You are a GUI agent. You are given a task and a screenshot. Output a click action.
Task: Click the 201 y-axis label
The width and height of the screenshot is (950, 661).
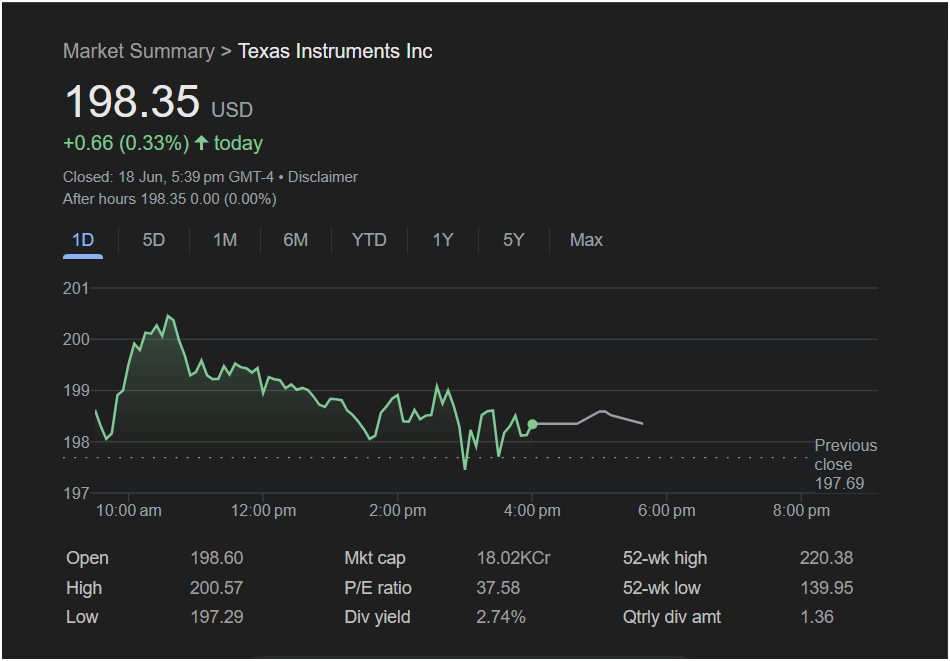tap(76, 288)
